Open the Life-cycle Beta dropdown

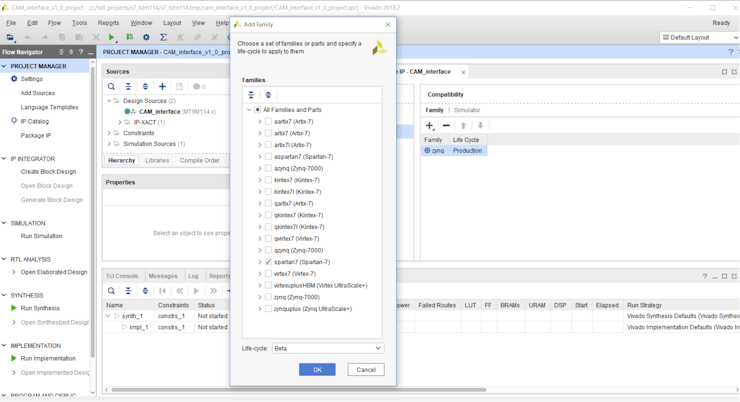[x=328, y=348]
